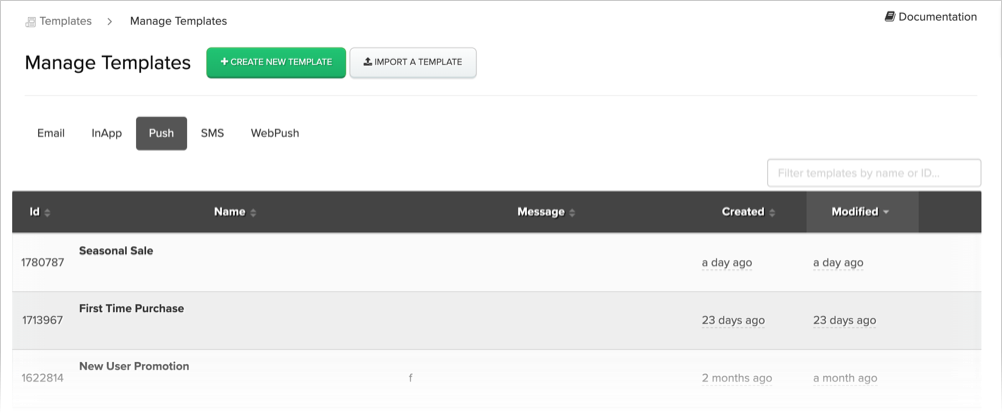This screenshot has height=414, width=1002.
Task: Click Create New Template button
Action: point(276,62)
